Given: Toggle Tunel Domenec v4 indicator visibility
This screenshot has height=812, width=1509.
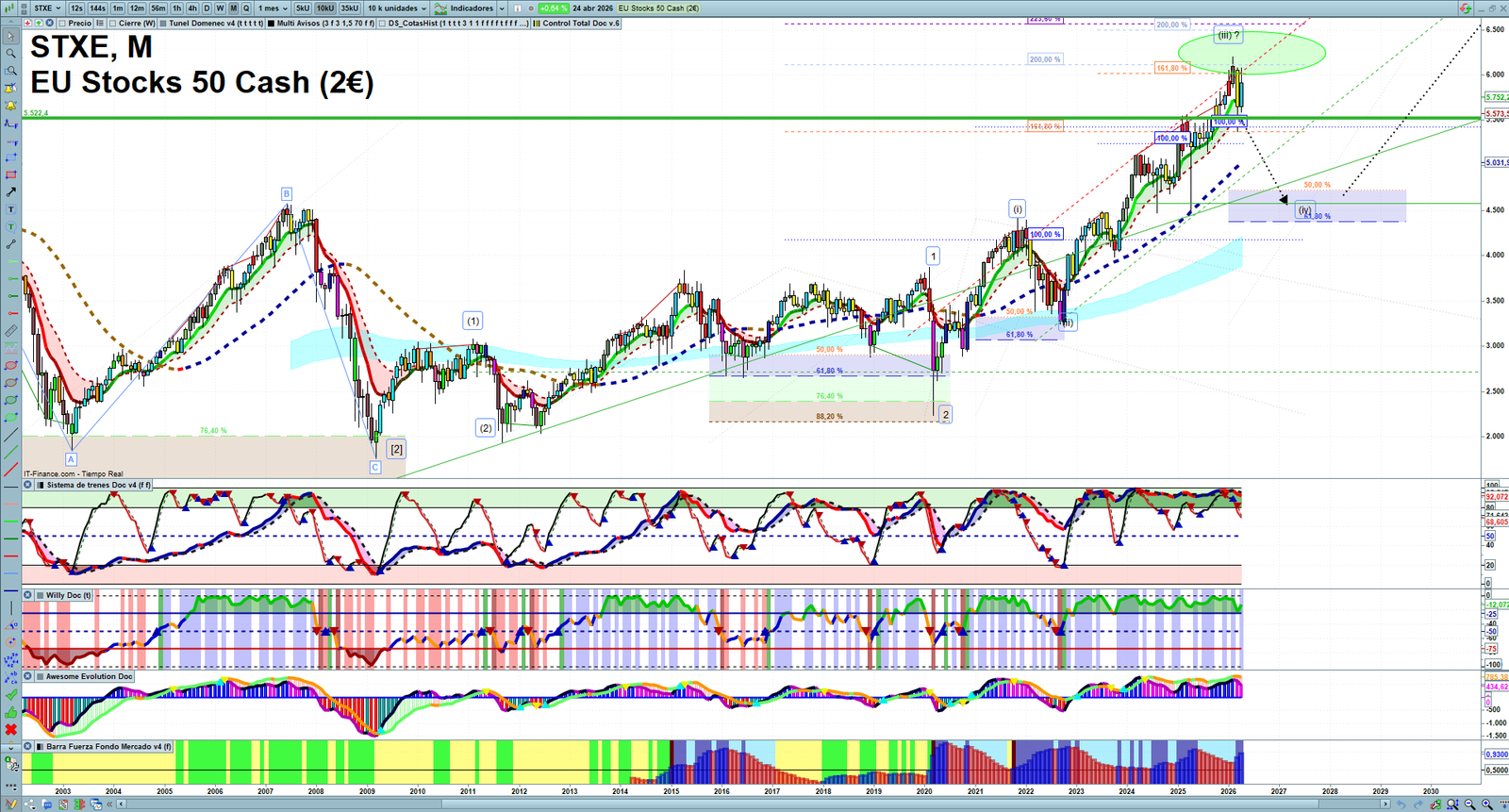Looking at the screenshot, I should (163, 24).
